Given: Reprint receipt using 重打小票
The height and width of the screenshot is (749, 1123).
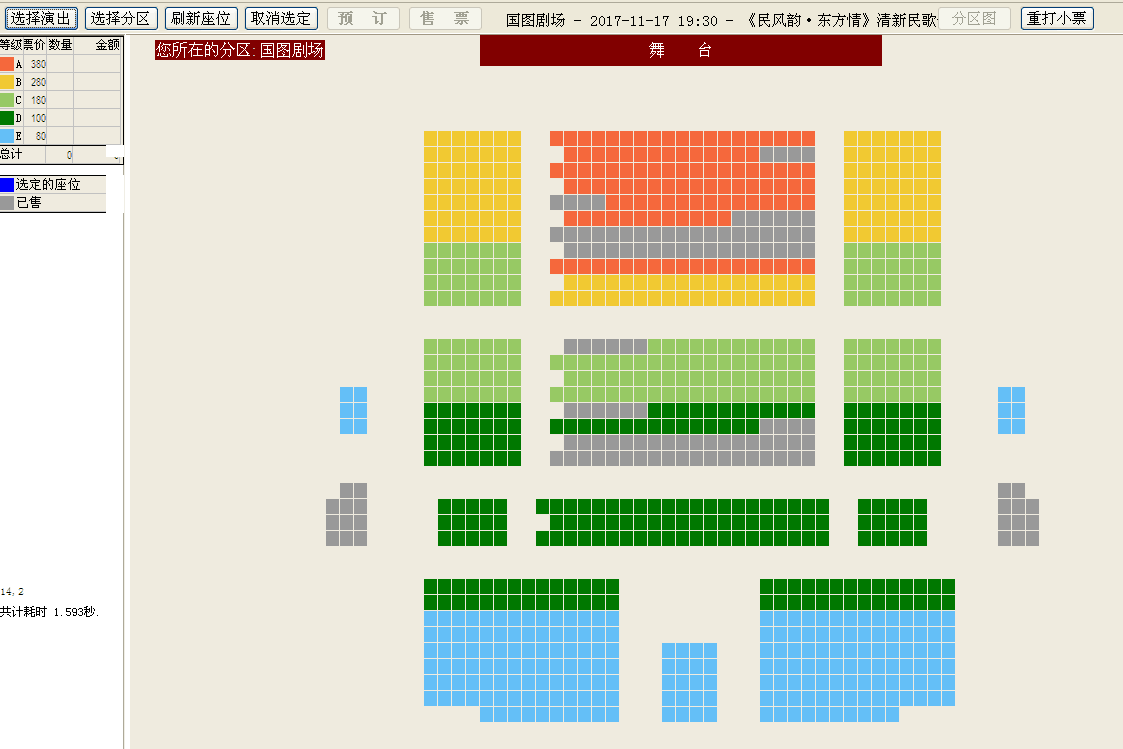Looking at the screenshot, I should (x=1057, y=18).
